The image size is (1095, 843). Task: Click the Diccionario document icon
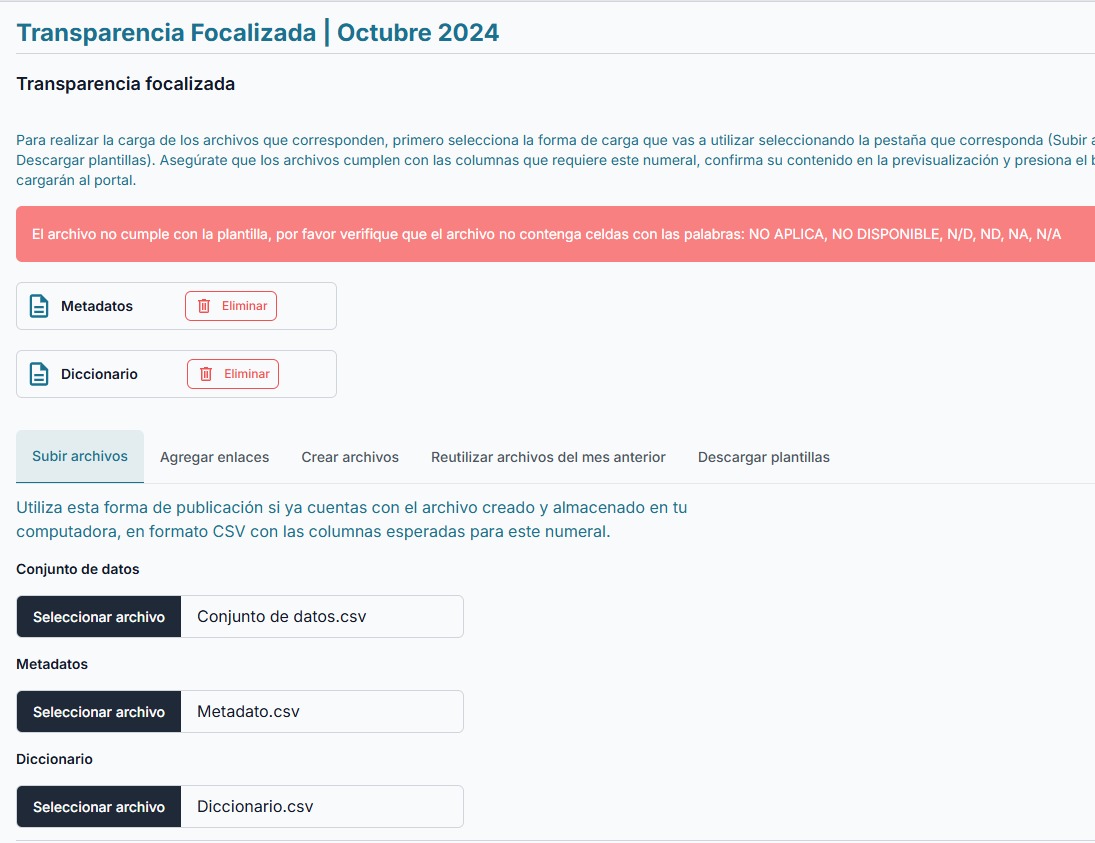click(39, 374)
